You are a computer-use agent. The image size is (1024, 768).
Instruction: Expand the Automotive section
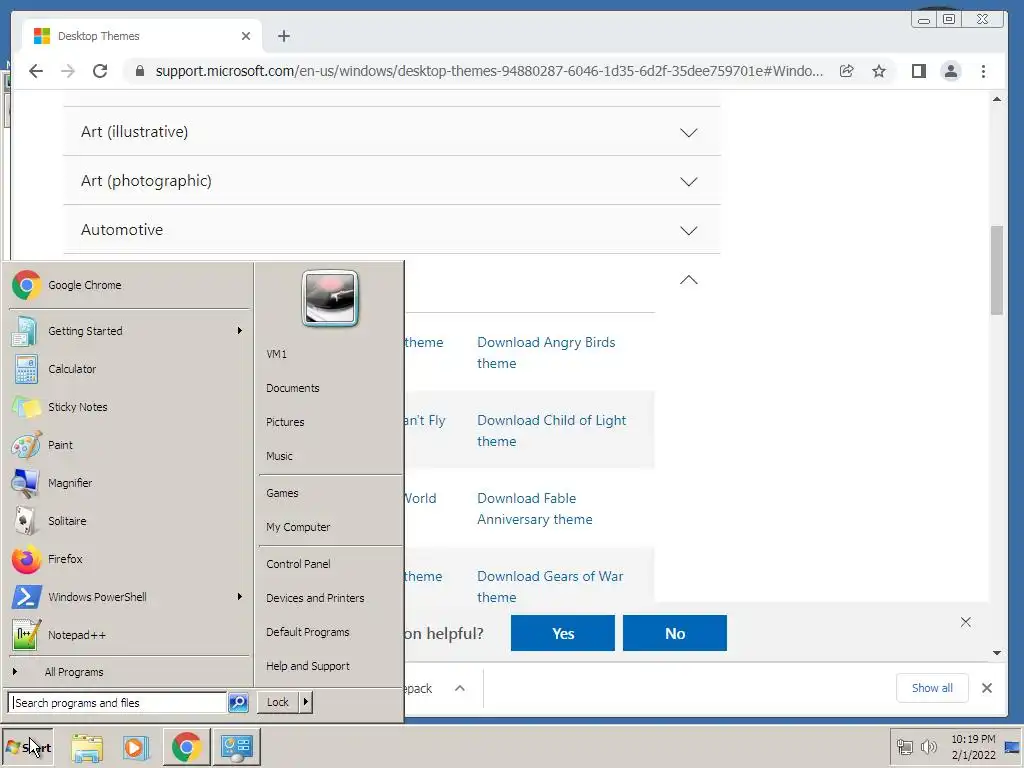click(392, 230)
